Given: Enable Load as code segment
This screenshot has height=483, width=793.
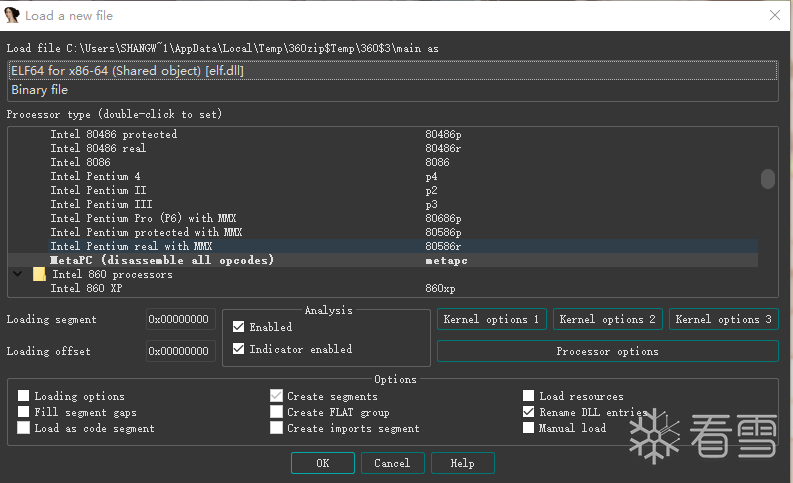Looking at the screenshot, I should click(x=24, y=428).
